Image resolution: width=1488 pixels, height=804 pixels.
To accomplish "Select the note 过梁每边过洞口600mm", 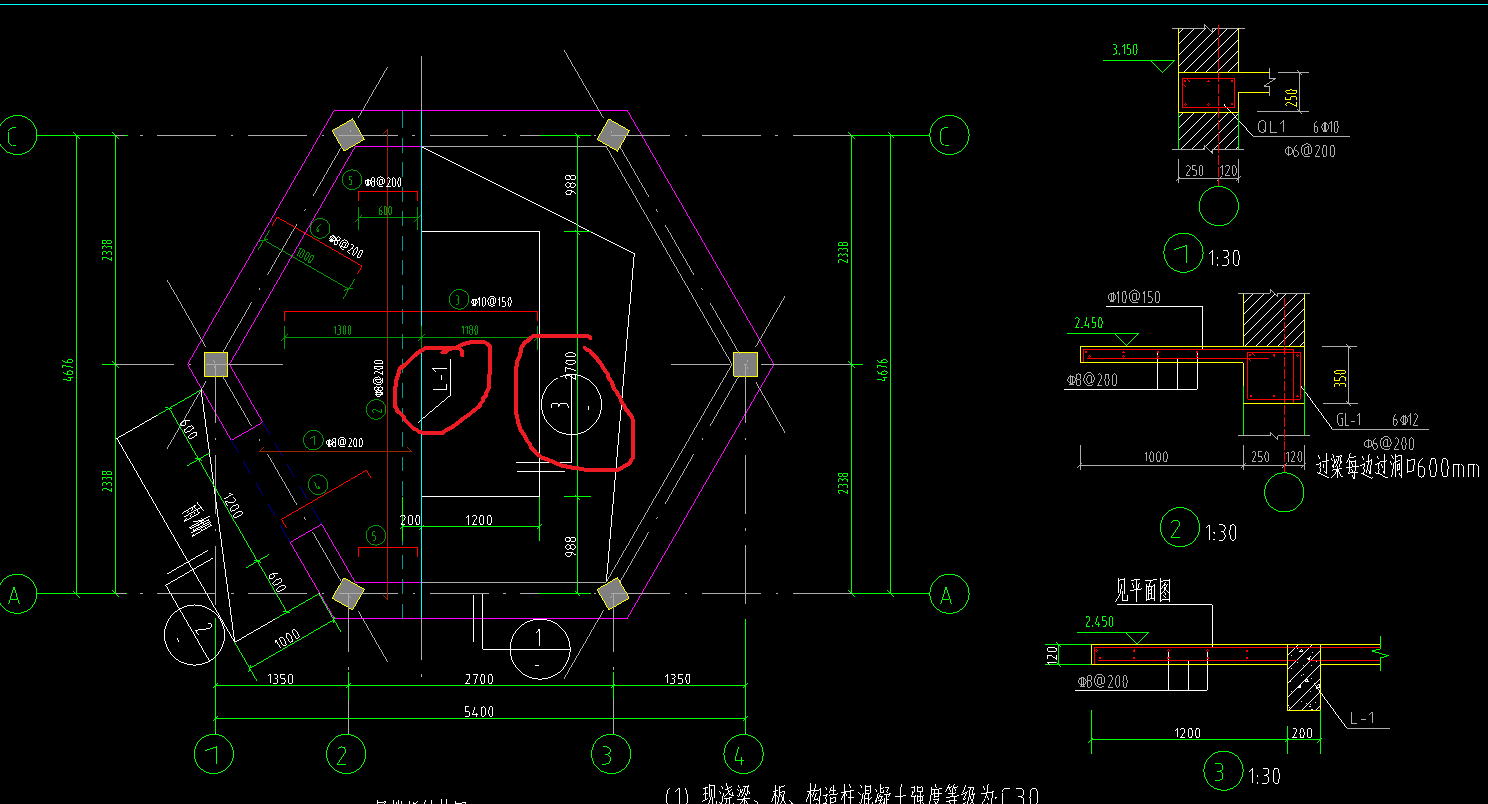I will (x=1398, y=467).
